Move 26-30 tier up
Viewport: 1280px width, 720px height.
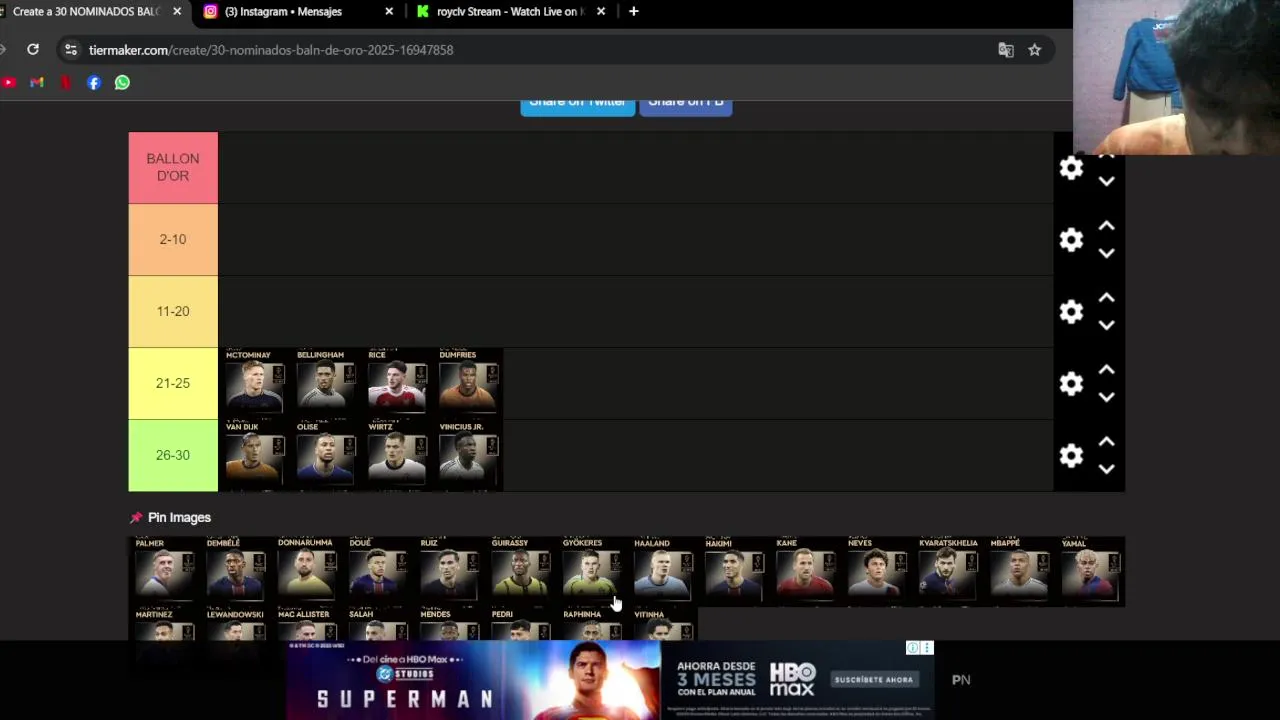pos(1106,442)
